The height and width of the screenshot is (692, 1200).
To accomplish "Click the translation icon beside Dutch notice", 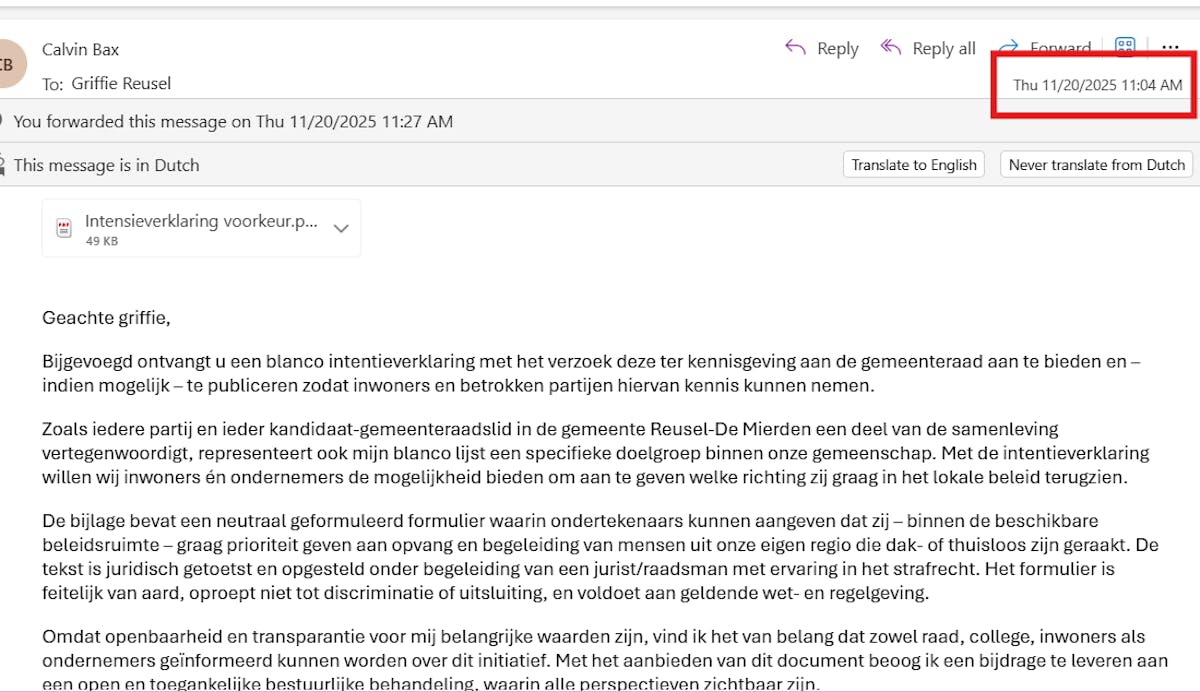I will coord(4,165).
